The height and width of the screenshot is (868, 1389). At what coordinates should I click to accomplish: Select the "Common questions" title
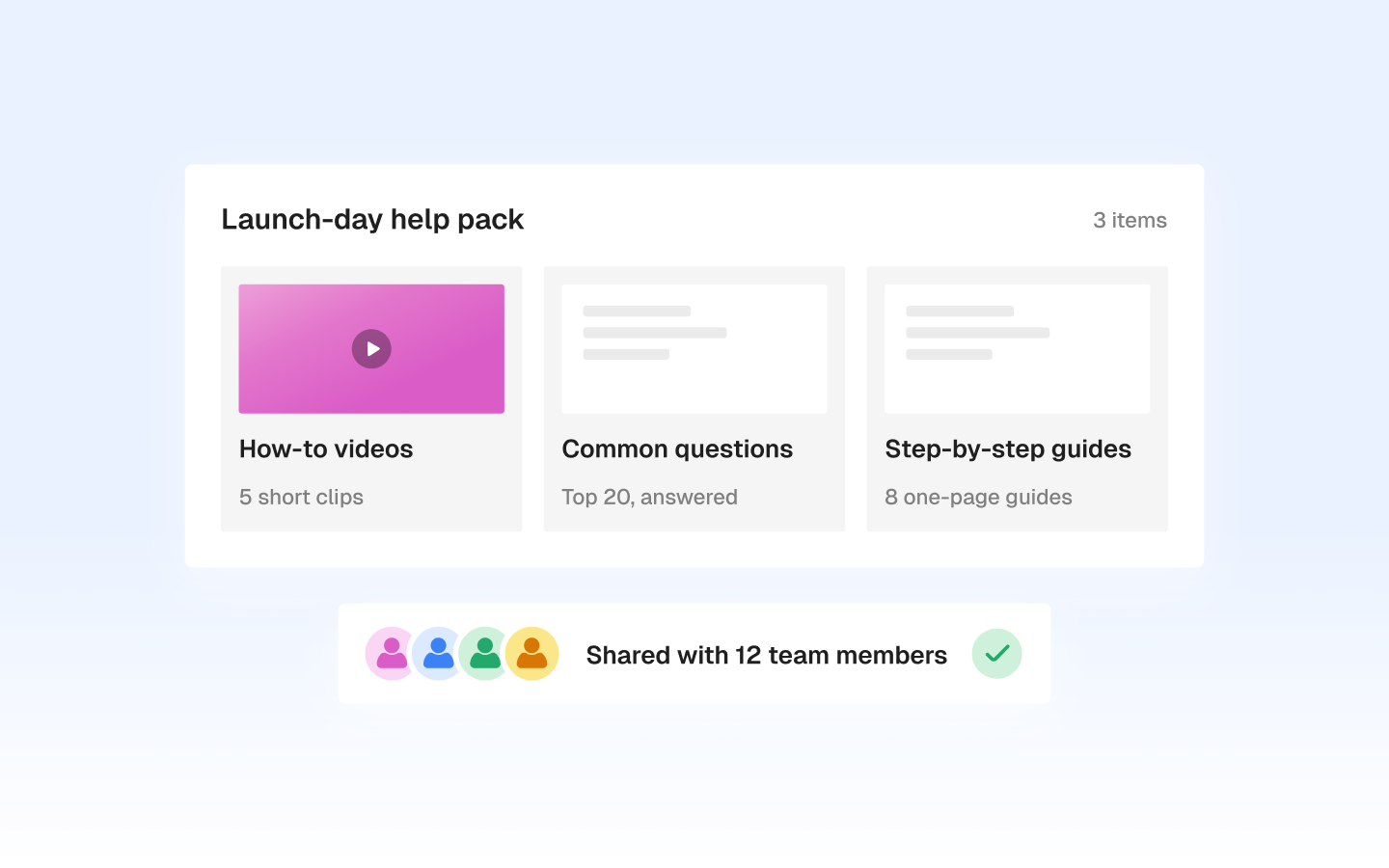(677, 449)
